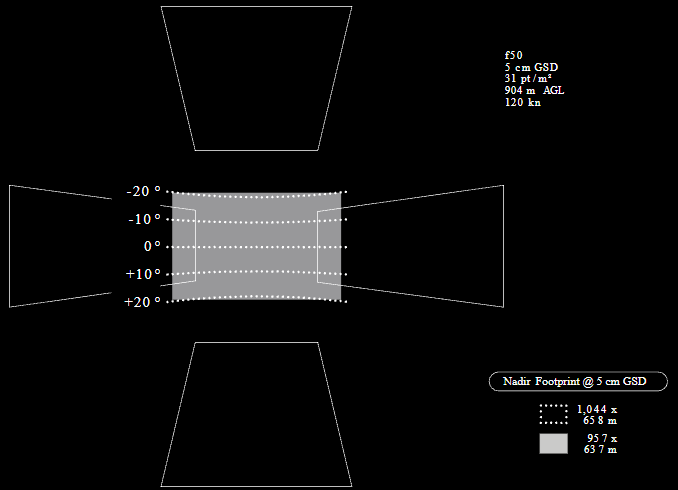Viewport: 678px width, 490px height.
Task: Click the 1,044 x 658 m dimension text
Action: 597,415
